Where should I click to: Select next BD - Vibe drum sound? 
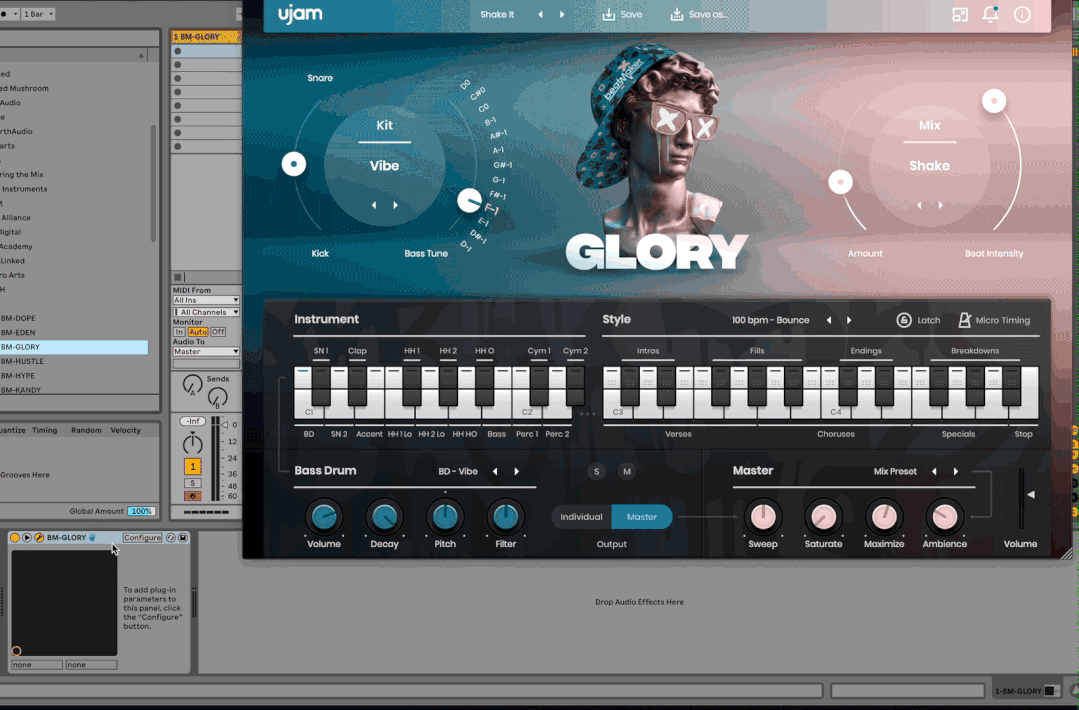(x=517, y=471)
